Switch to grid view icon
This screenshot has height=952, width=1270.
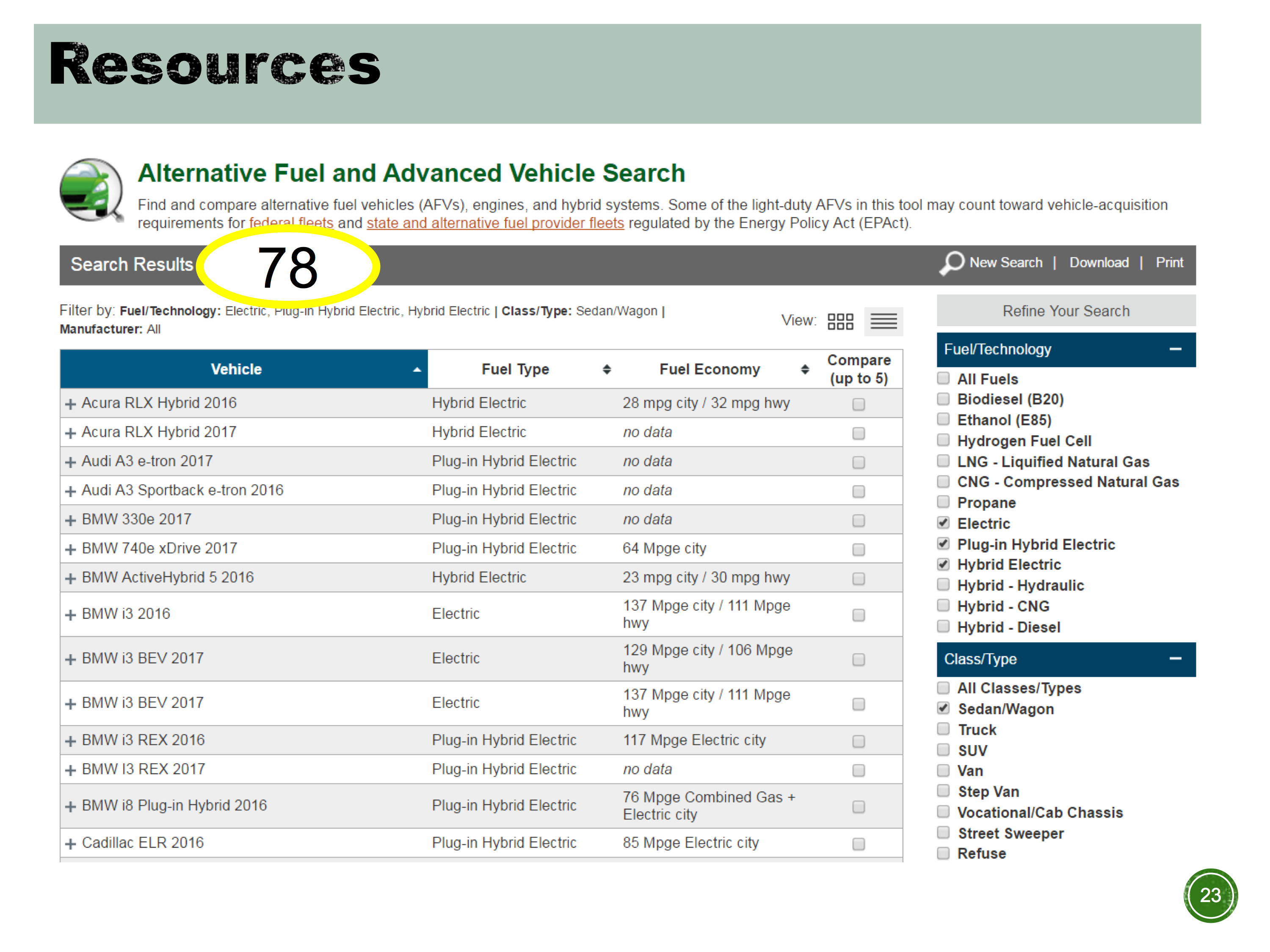[840, 321]
